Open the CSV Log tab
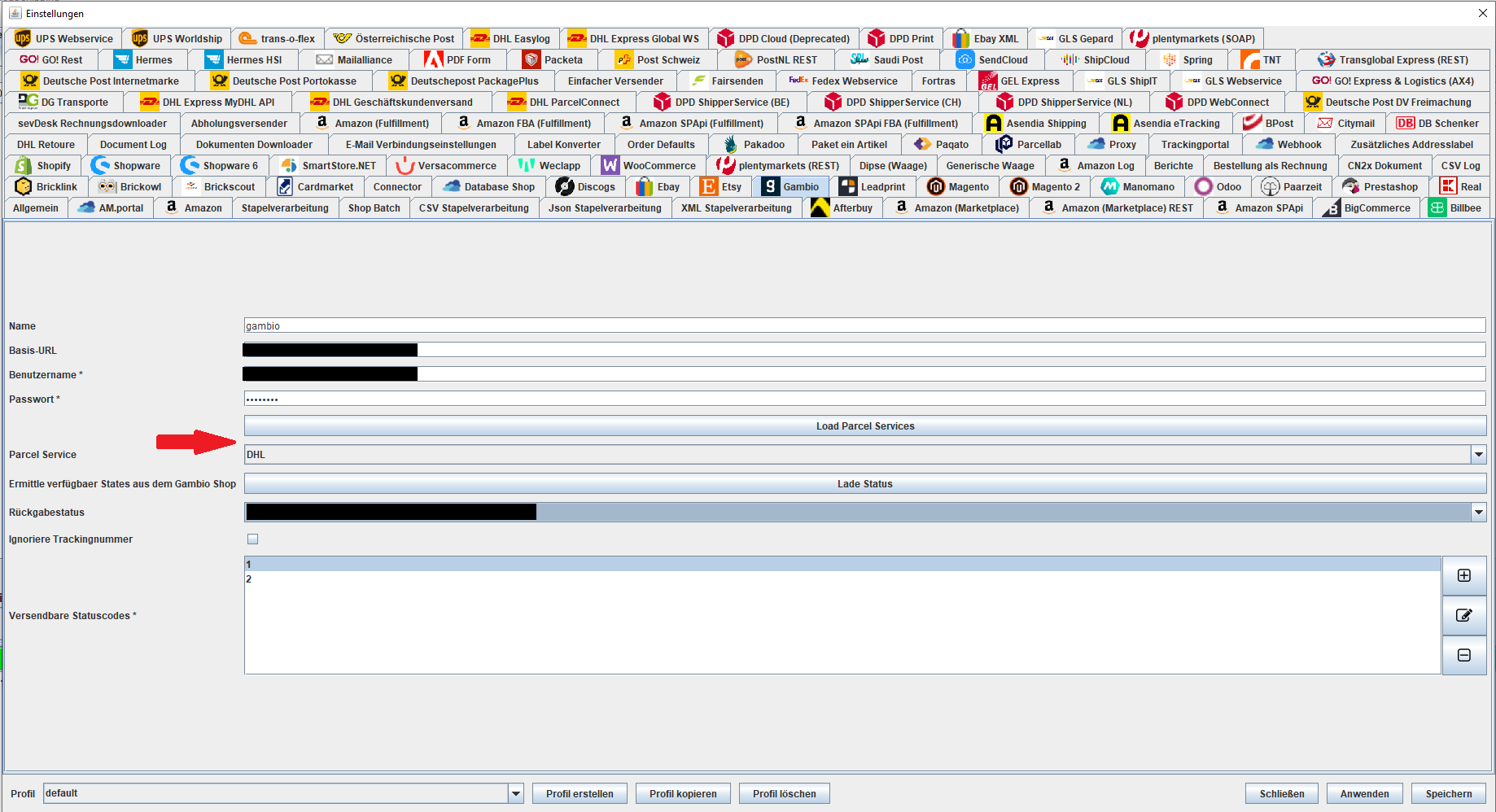 pos(1460,166)
